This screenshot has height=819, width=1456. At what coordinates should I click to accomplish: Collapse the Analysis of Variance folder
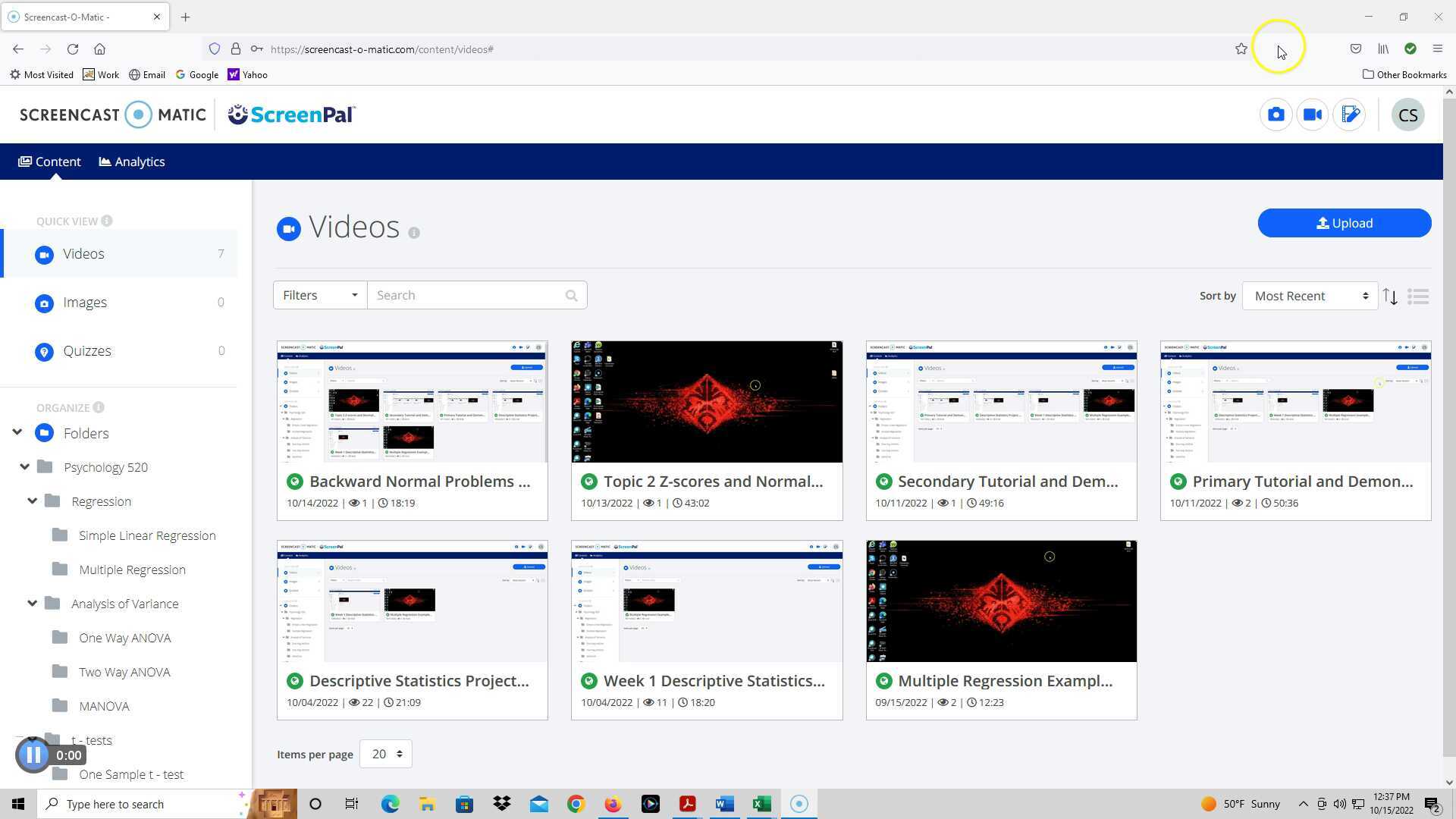[33, 604]
